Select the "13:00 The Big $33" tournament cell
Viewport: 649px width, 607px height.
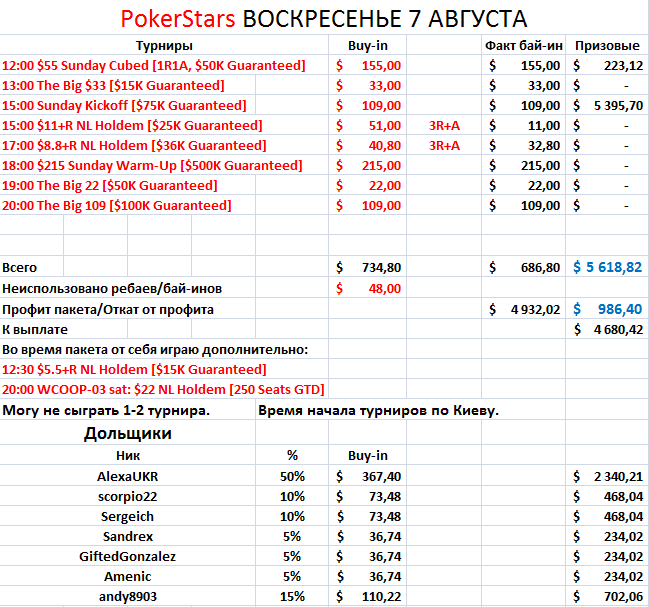113,85
